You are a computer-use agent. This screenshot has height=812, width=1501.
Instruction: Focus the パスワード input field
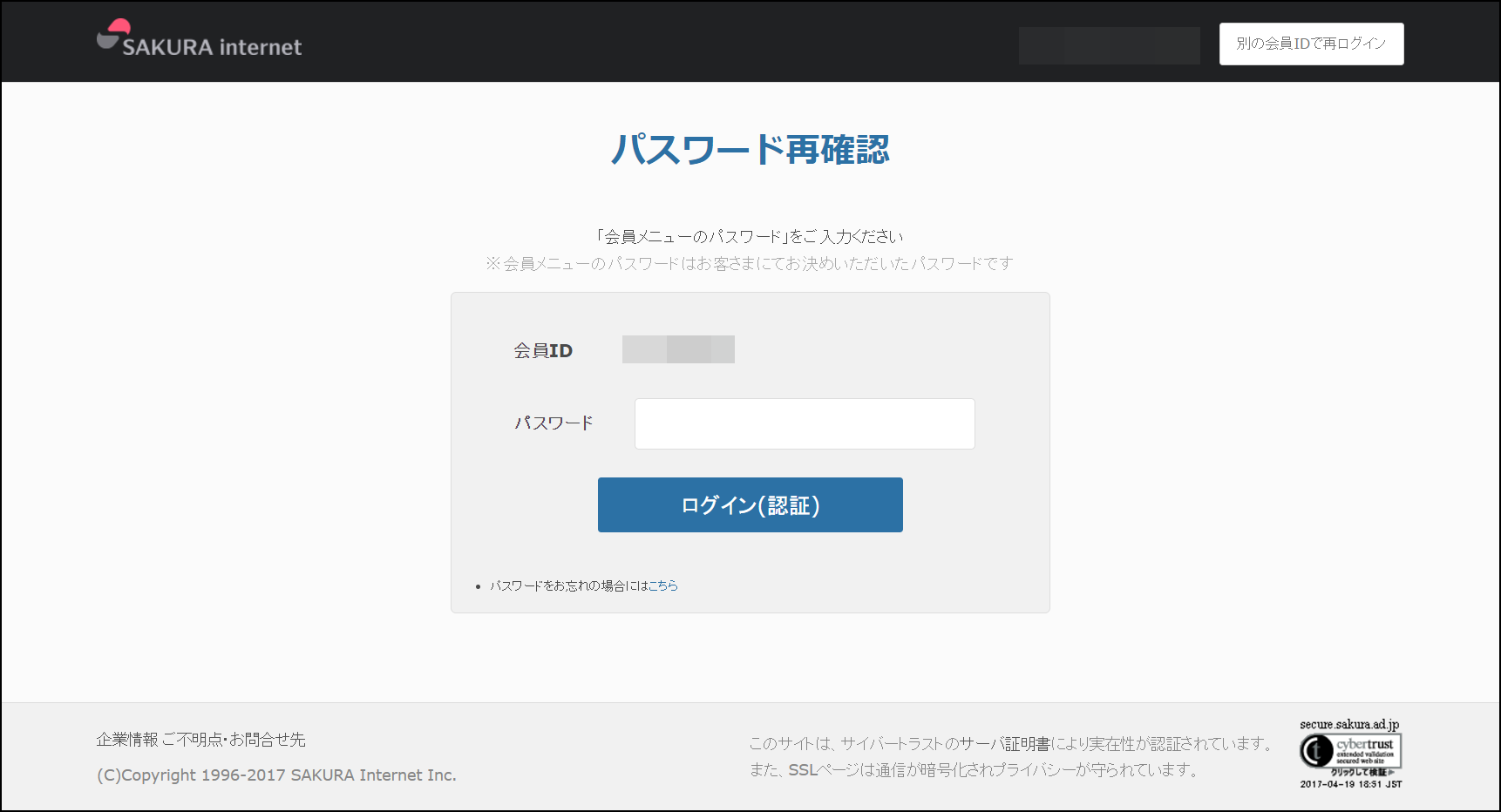point(804,424)
